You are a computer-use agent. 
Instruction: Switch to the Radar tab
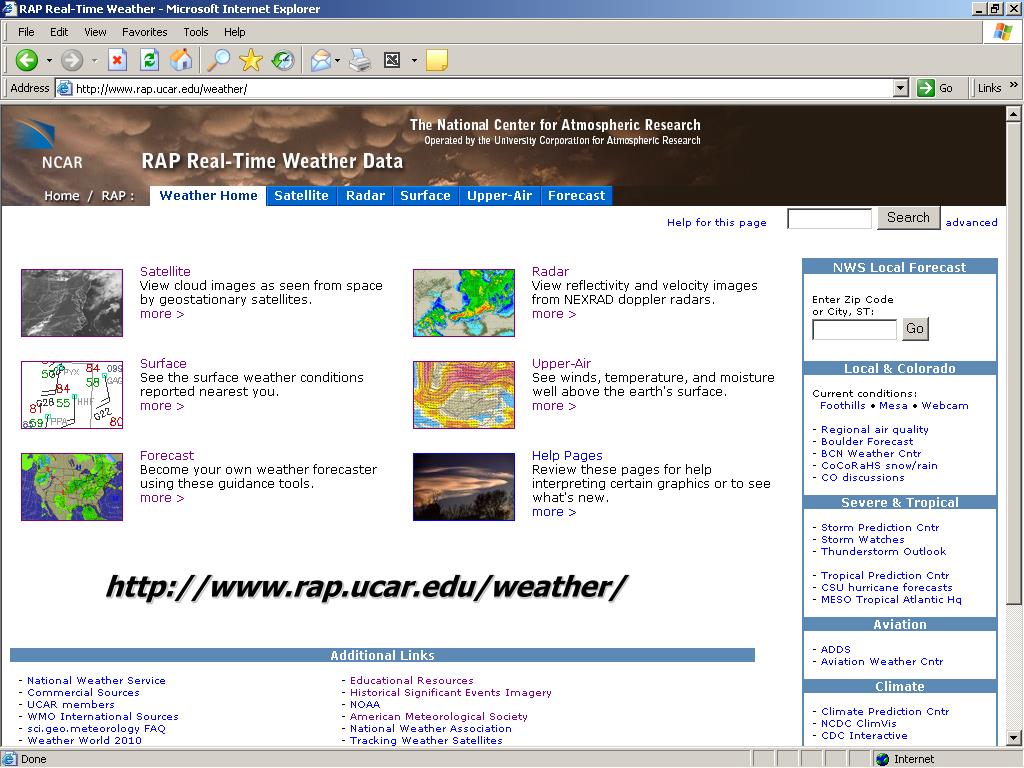point(365,195)
